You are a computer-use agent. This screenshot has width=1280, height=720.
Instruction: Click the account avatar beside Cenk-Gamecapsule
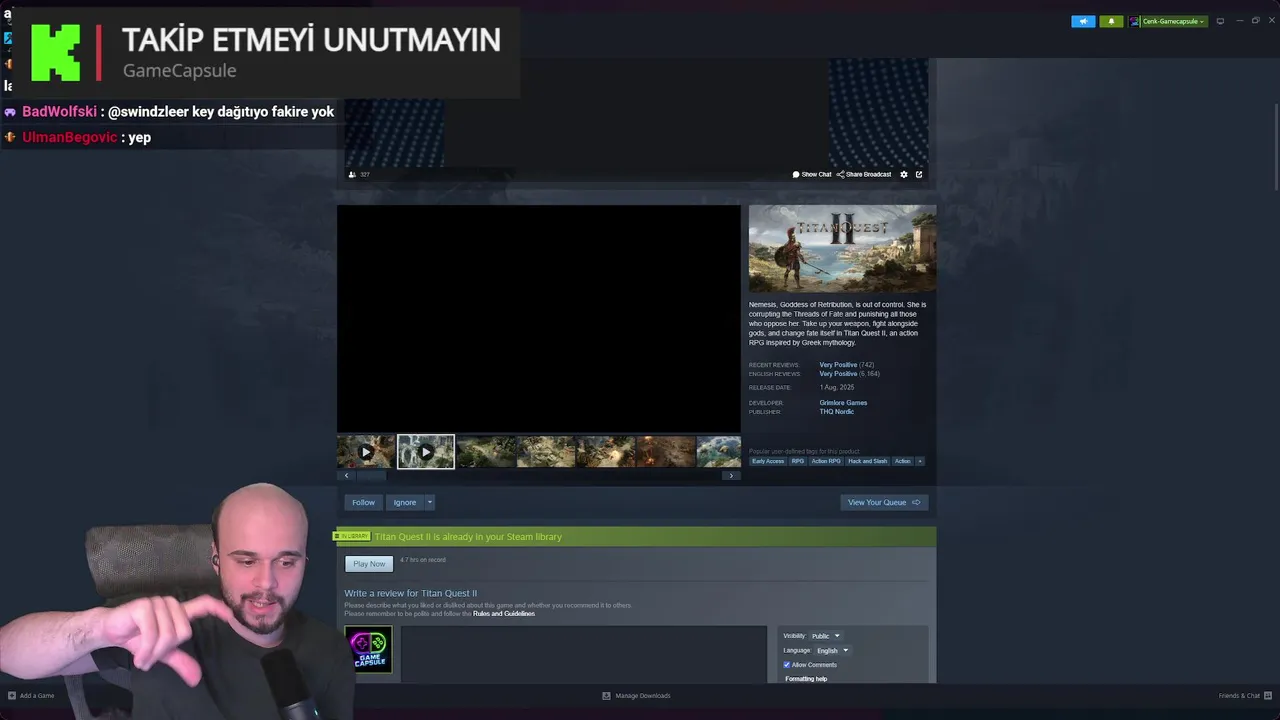coord(1135,21)
